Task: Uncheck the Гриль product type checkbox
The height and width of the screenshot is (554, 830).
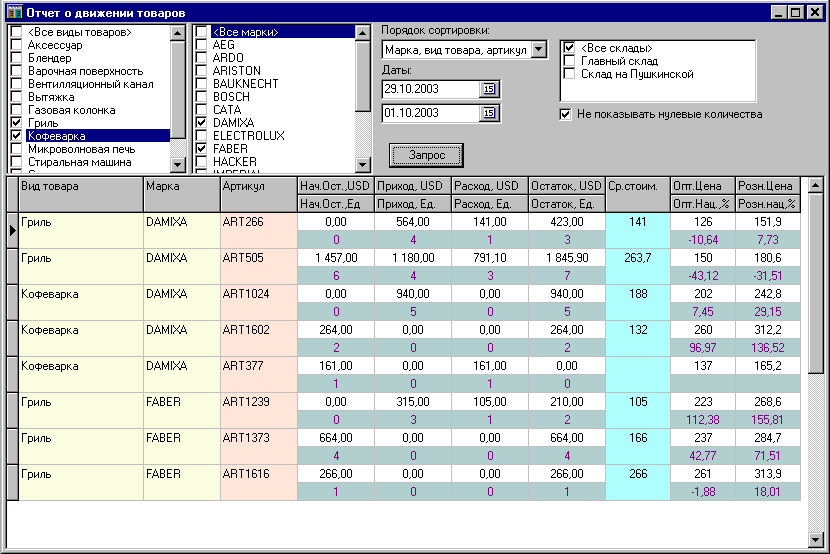Action: click(16, 123)
